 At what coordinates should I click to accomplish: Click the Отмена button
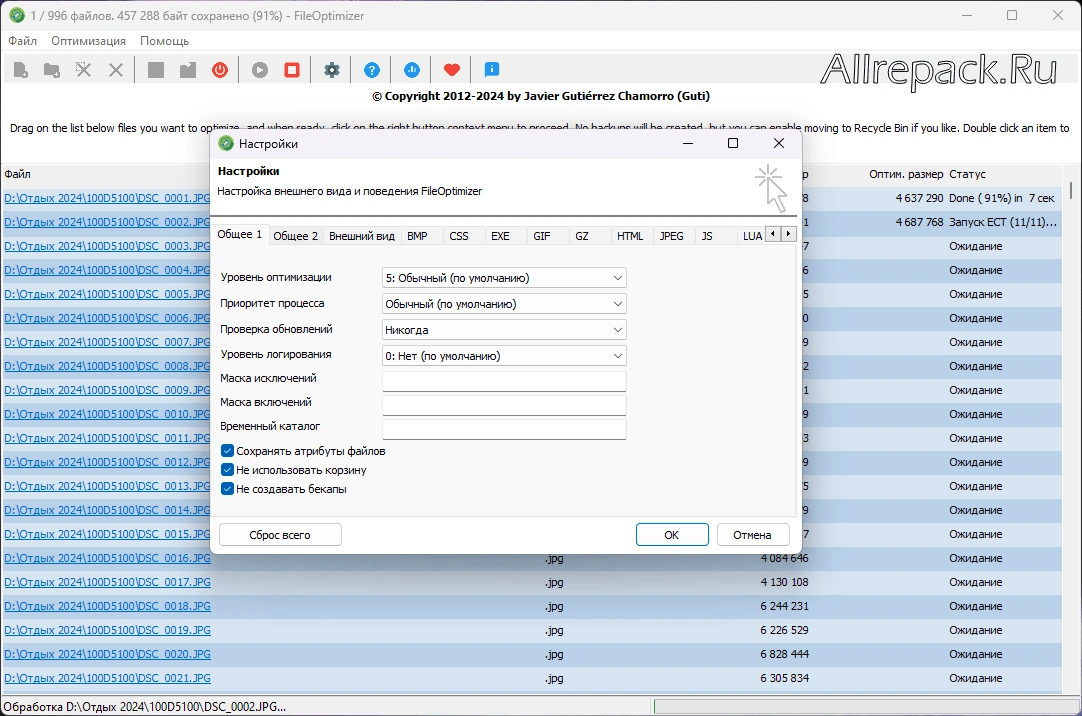pos(752,535)
